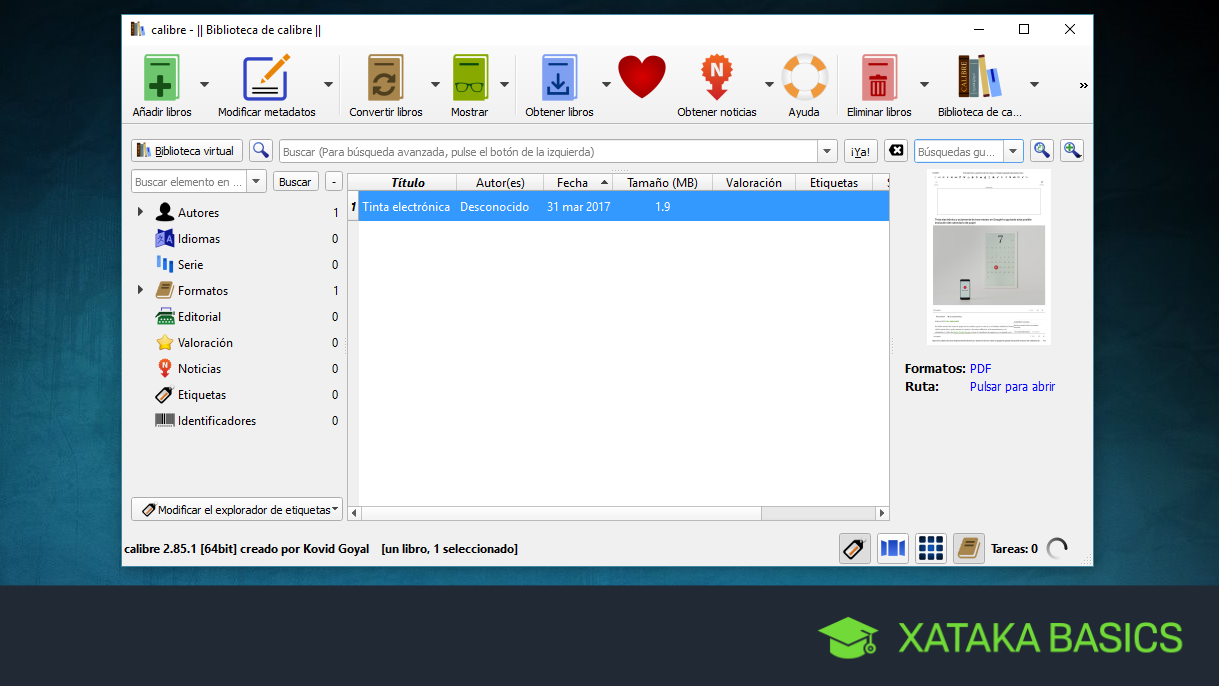
Task: Select the Valoración tree item
Action: [205, 342]
